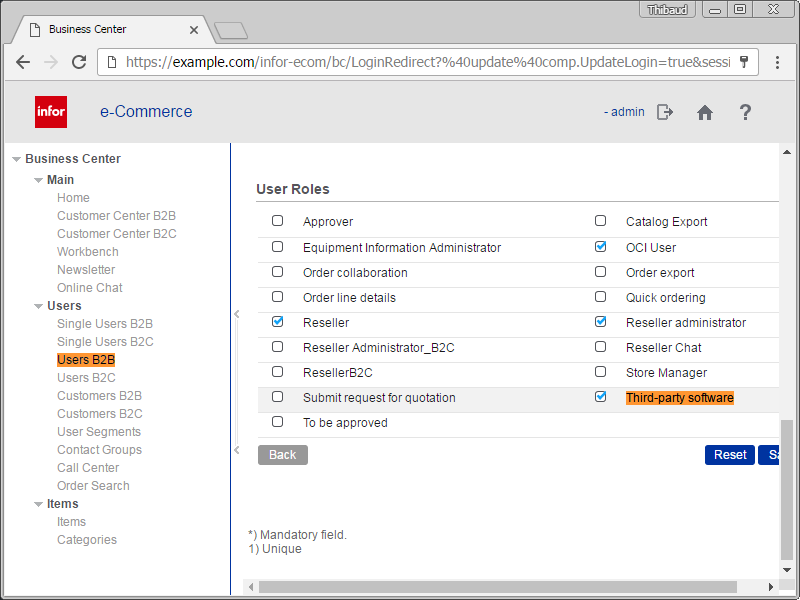Reload the page with refresh icon

(x=78, y=62)
